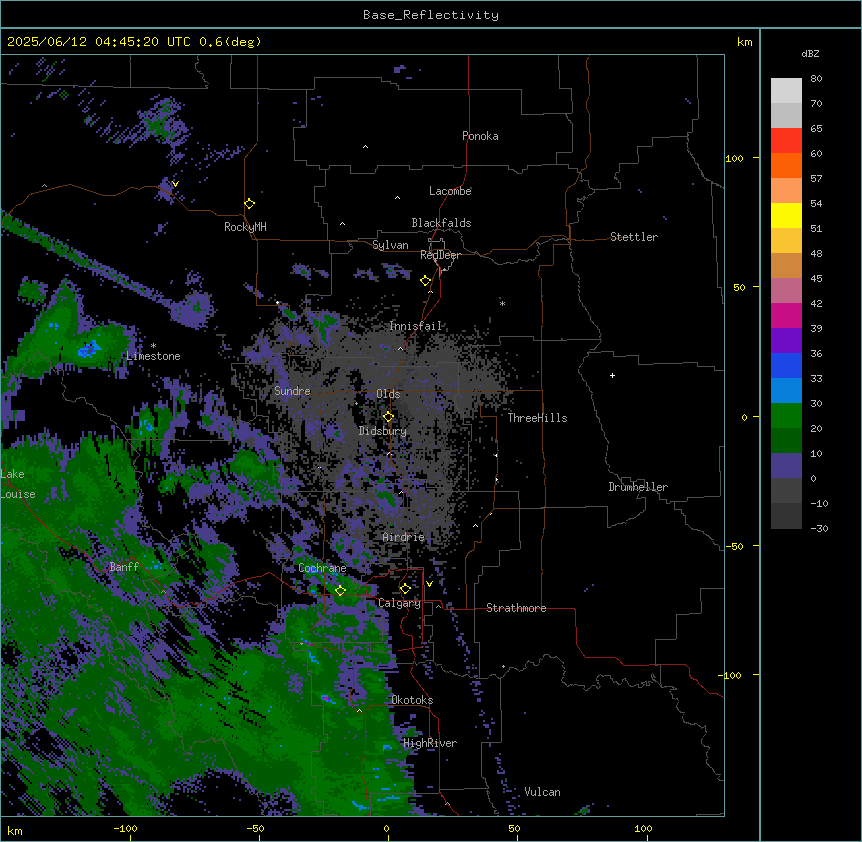Select the Okotoks label
Image resolution: width=862 pixels, height=842 pixels.
click(x=412, y=700)
